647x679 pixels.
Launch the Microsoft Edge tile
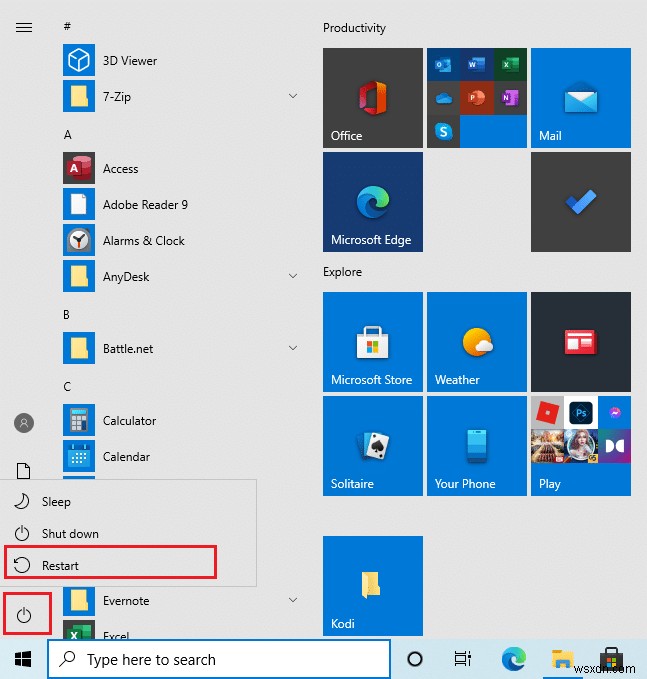pyautogui.click(x=373, y=202)
